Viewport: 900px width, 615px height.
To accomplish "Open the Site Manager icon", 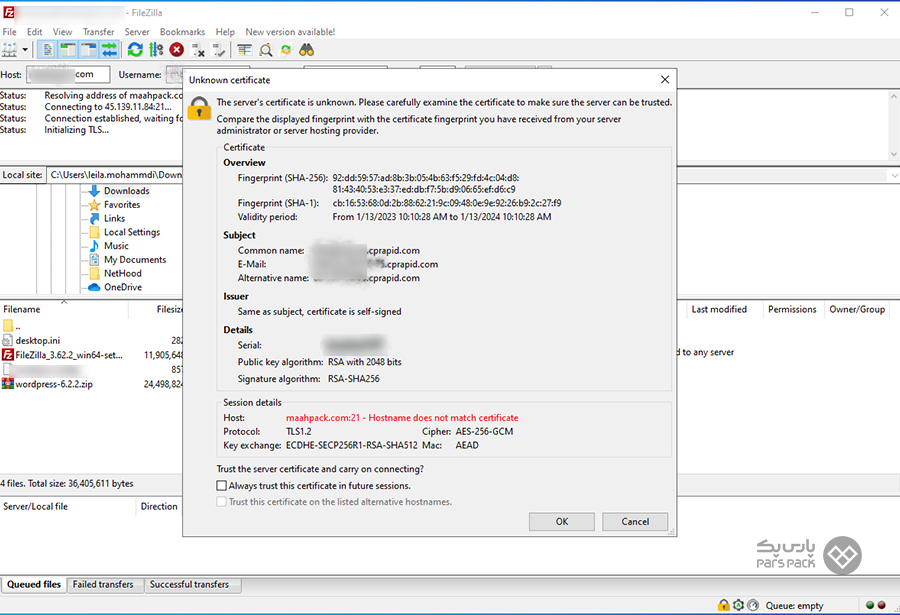I will point(9,51).
